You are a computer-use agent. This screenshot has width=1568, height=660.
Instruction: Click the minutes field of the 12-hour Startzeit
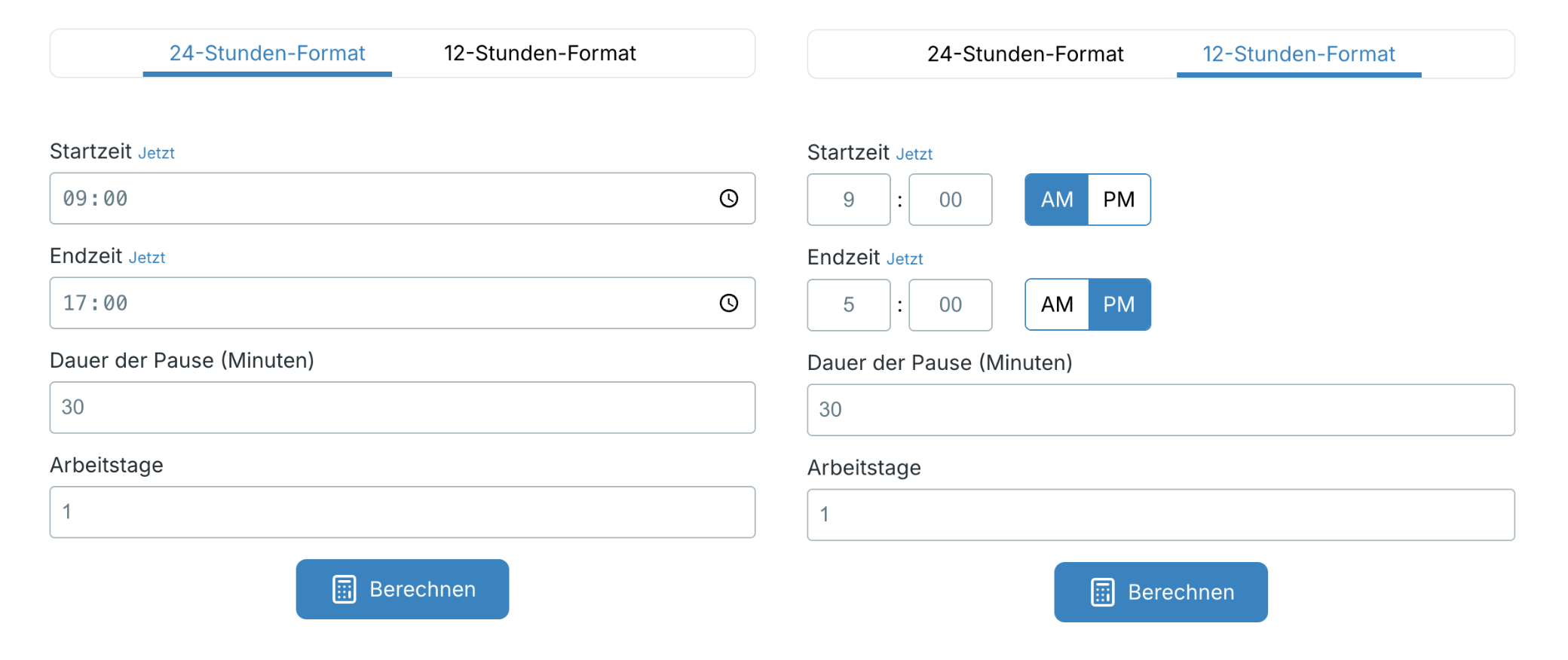[x=950, y=200]
